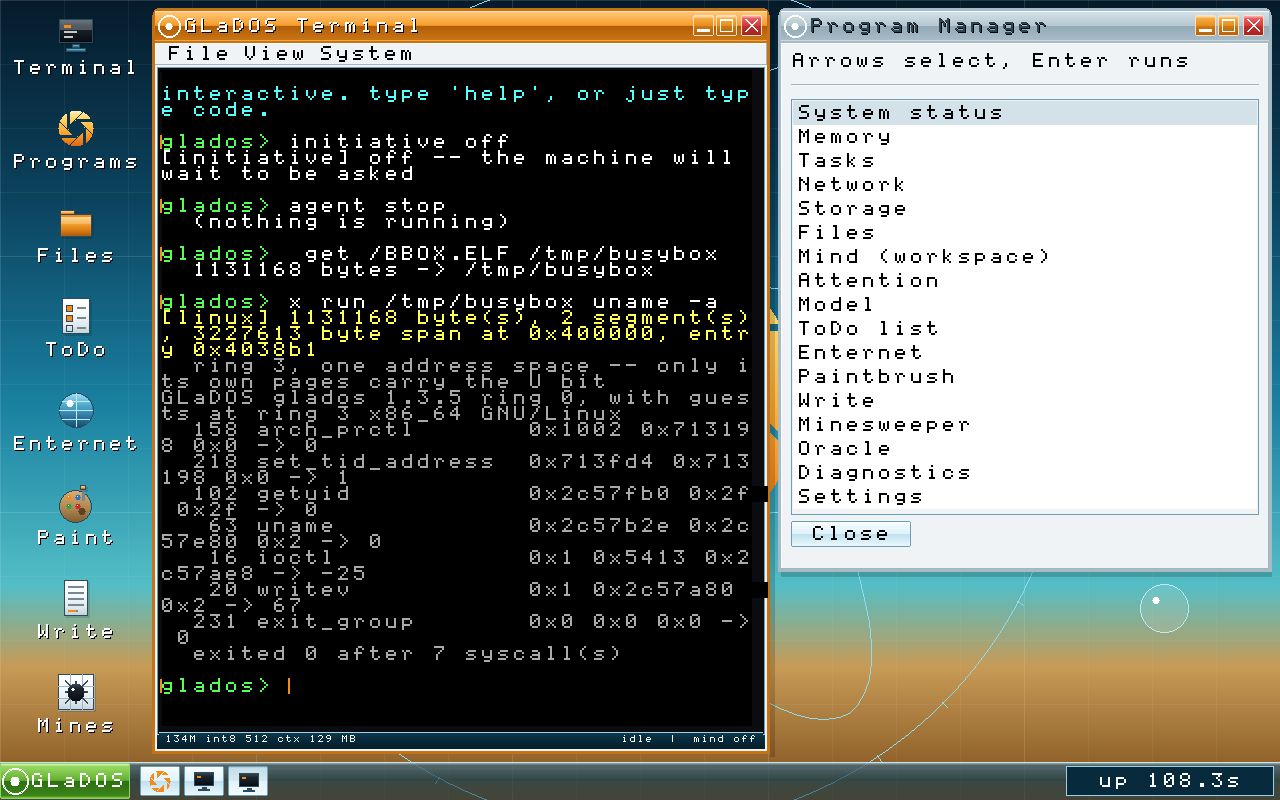Click 'idle' in the Terminal status bar
The image size is (1280, 800).
(636, 739)
